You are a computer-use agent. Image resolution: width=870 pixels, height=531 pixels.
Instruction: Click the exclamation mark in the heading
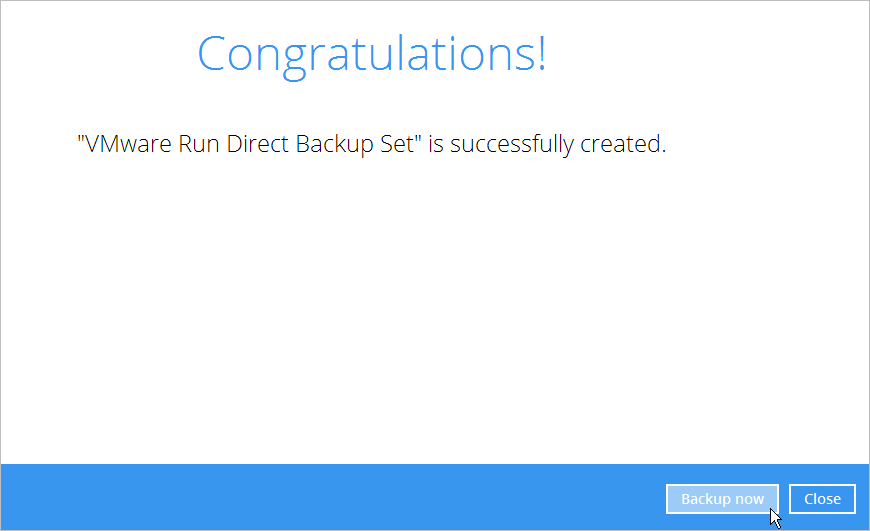540,54
